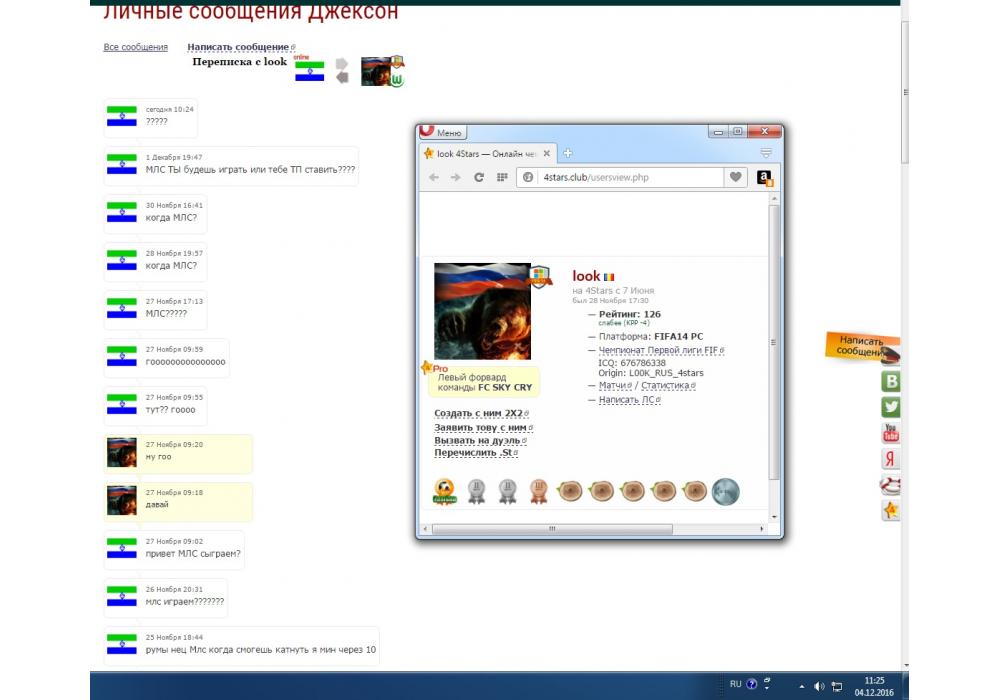Open a new tab with plus button
1000x700 pixels.
tap(568, 153)
